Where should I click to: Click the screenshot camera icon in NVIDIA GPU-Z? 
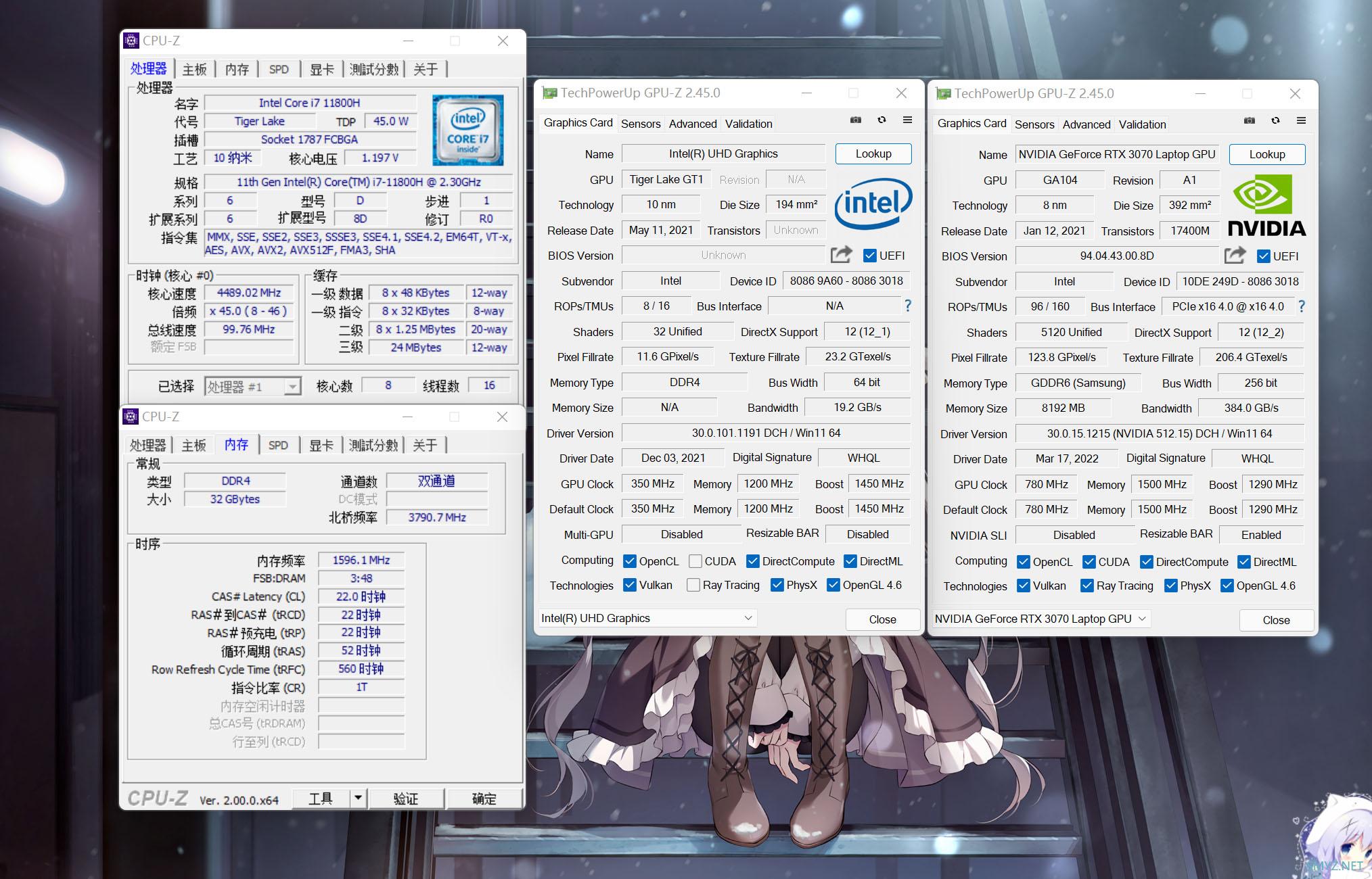tap(1250, 121)
